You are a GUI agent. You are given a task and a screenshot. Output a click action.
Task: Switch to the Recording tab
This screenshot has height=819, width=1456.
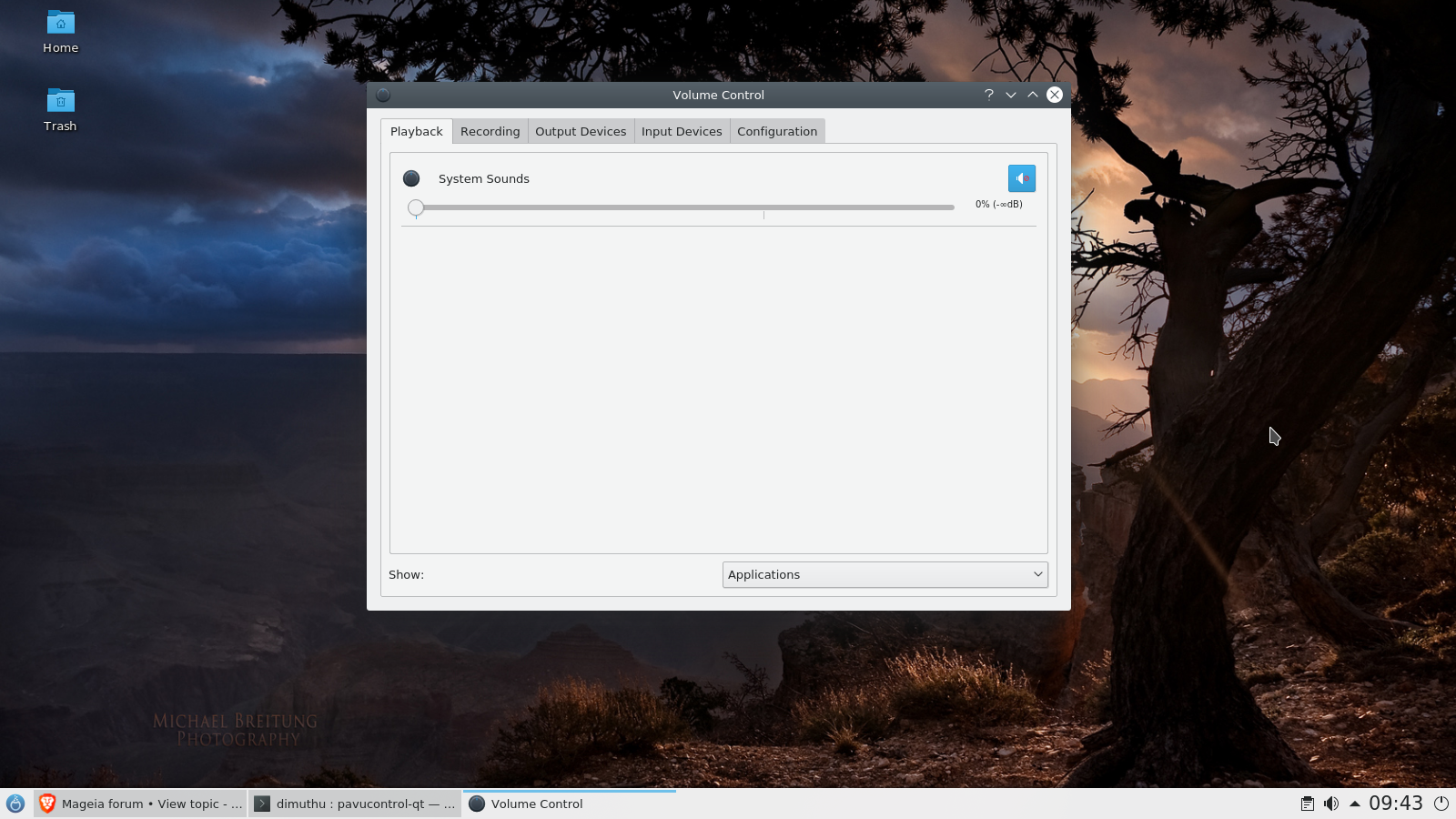tap(490, 132)
